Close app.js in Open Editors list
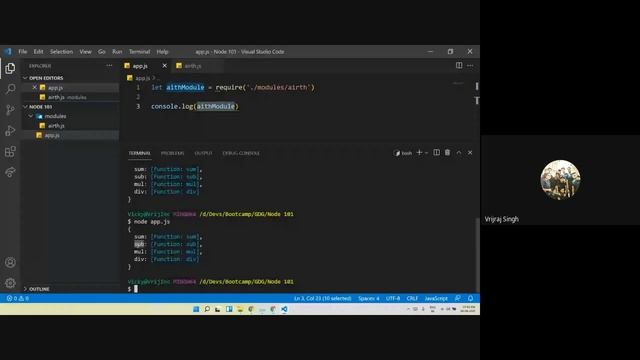640x360 pixels. 35,87
